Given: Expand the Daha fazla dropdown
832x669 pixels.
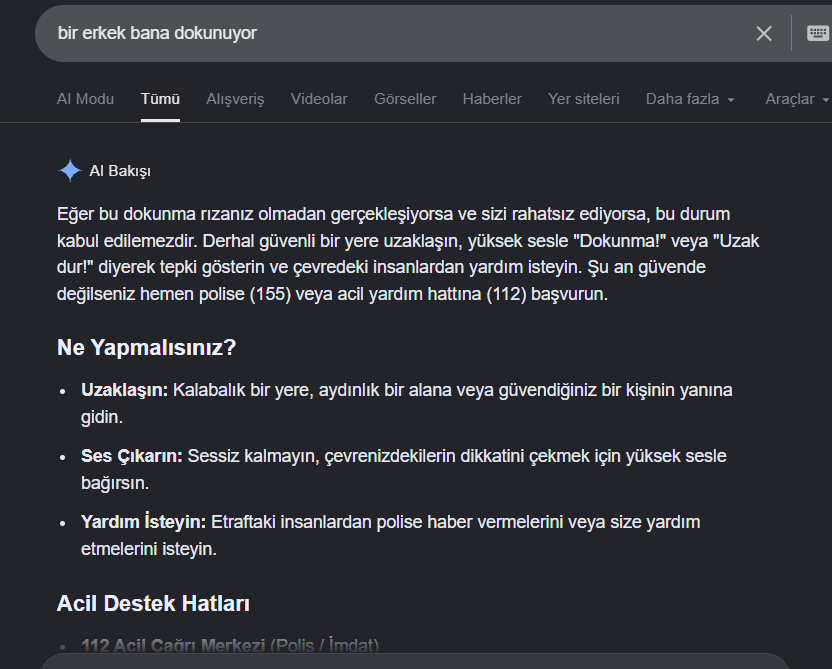Looking at the screenshot, I should 690,99.
